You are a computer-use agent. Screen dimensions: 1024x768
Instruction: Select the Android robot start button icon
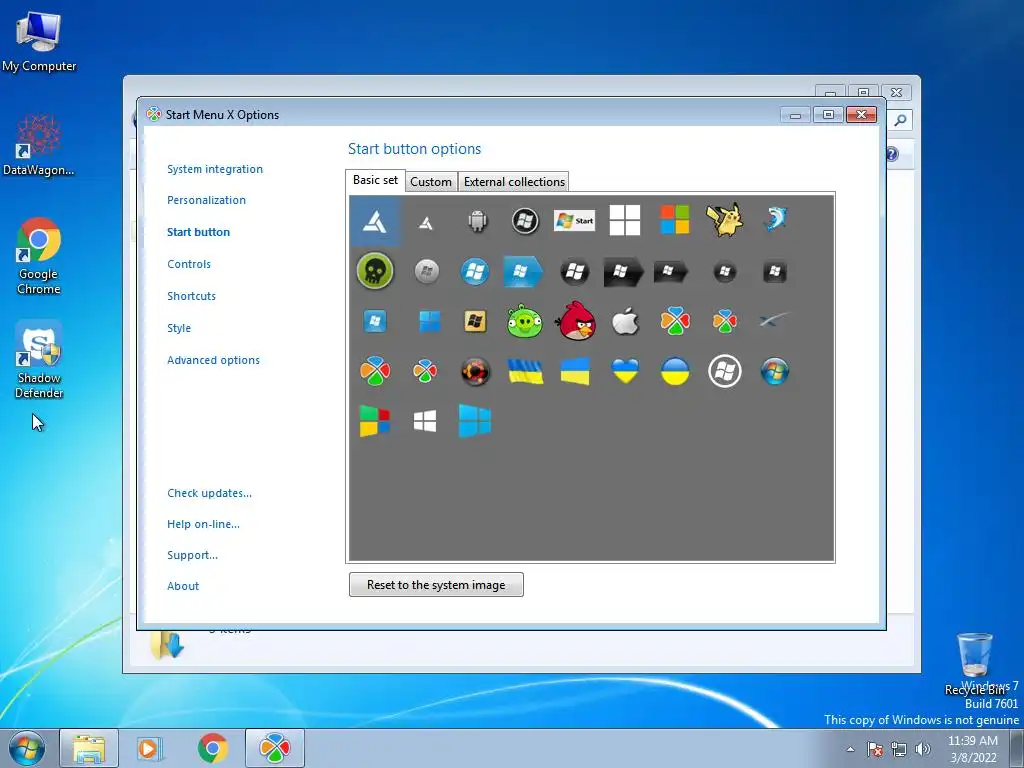tap(477, 221)
